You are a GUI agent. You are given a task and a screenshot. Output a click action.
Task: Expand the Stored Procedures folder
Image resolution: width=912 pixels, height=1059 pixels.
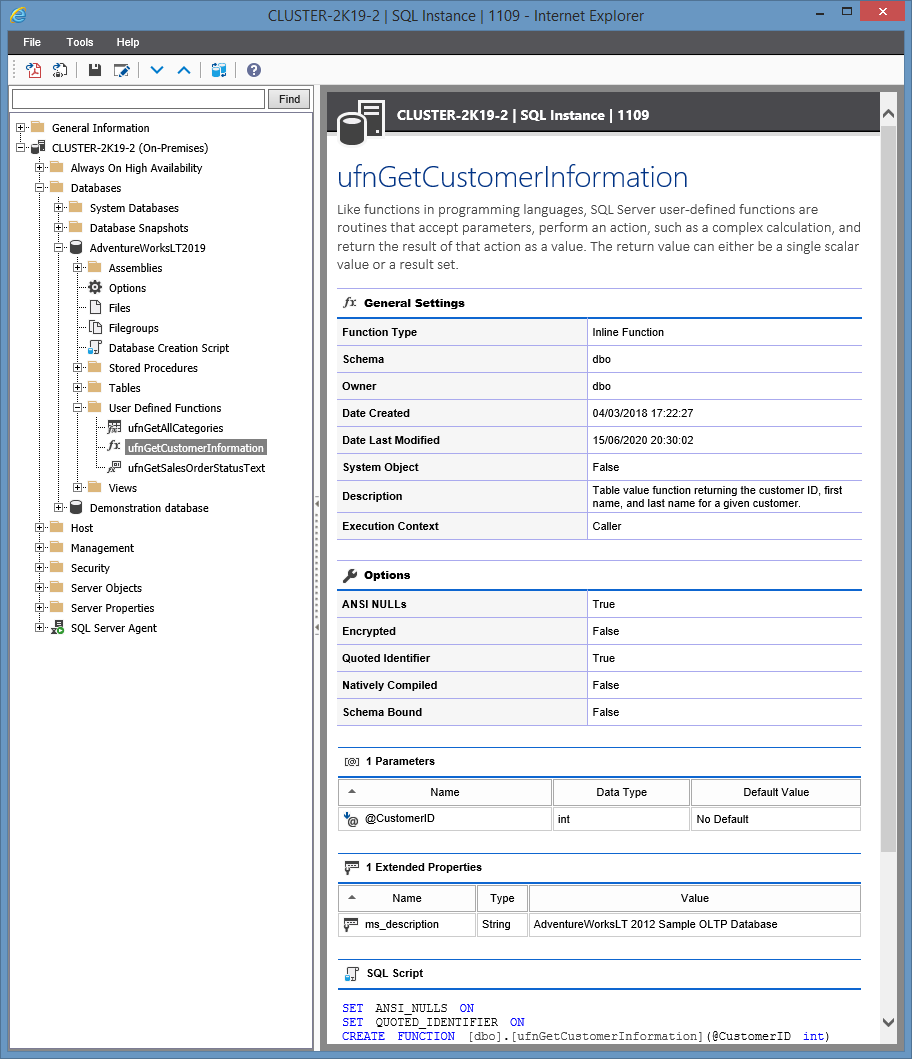click(x=78, y=368)
